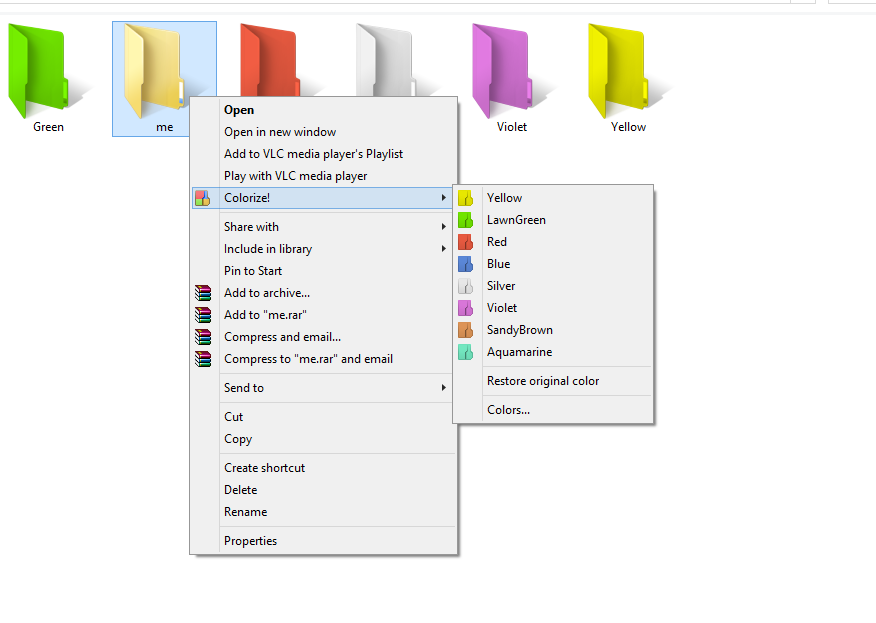The image size is (876, 623).
Task: Select the LawnGreen colorize folder icon
Action: click(x=466, y=219)
